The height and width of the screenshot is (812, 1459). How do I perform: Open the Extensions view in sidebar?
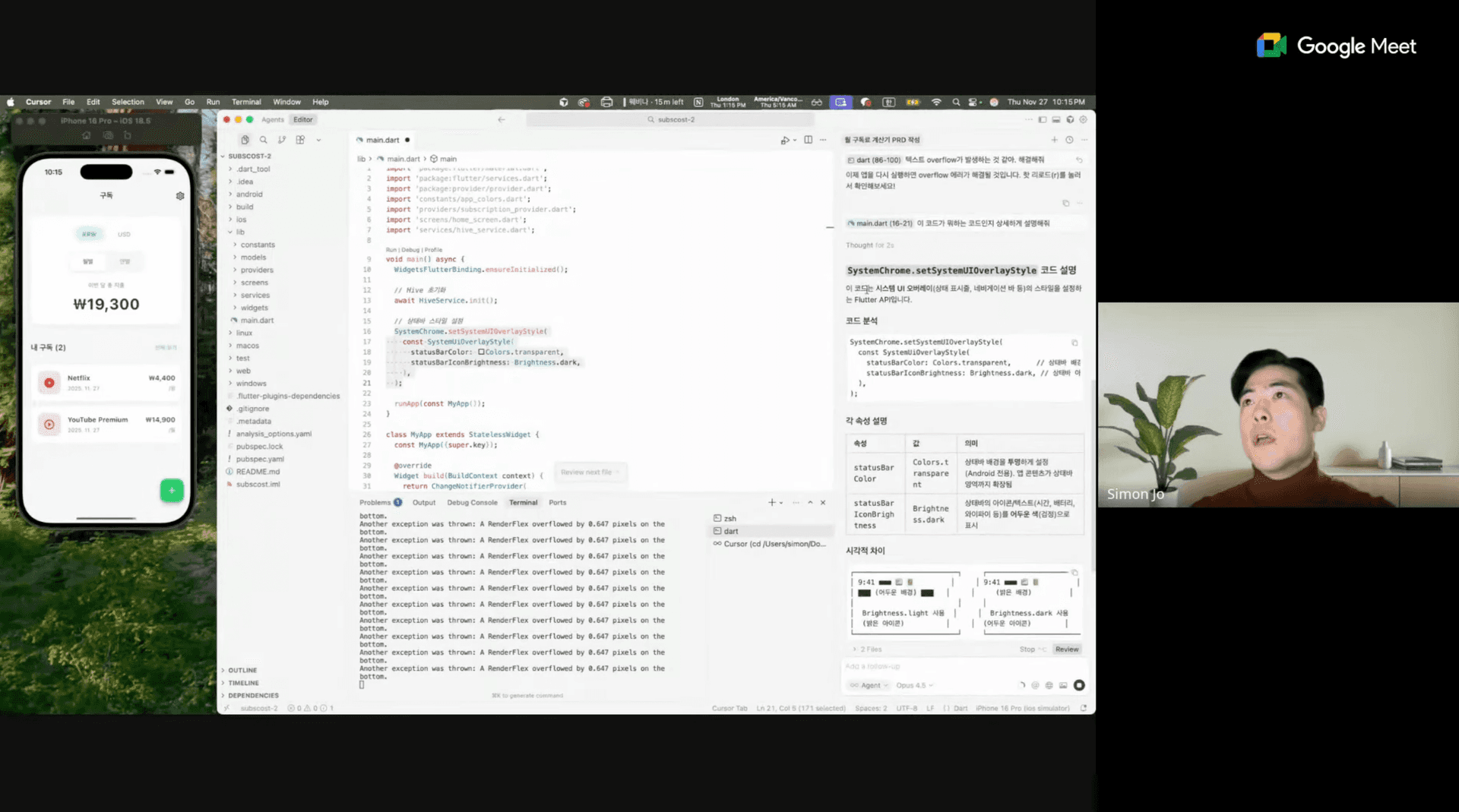click(x=301, y=140)
